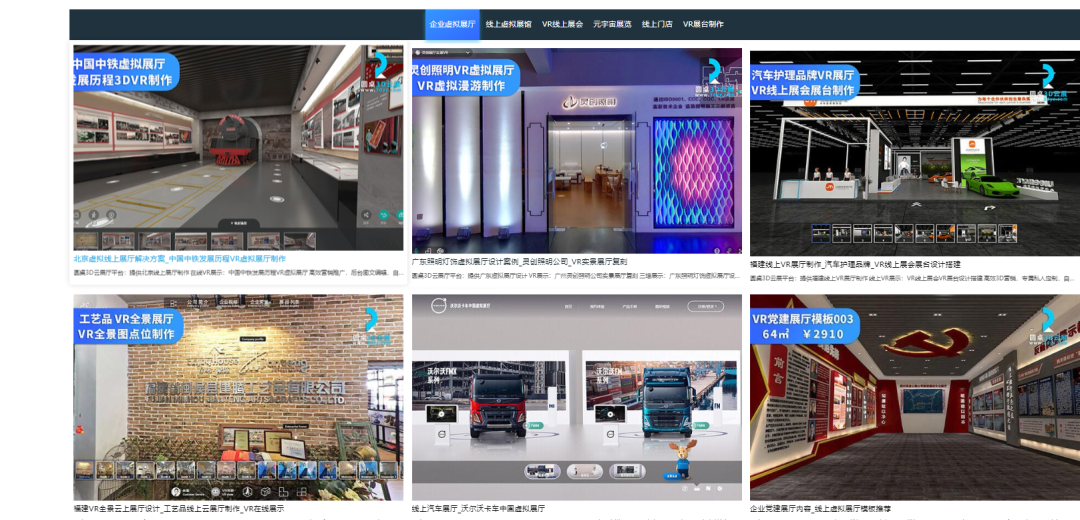Click the 广东虚拟展厅设计 description text

[x=577, y=275]
